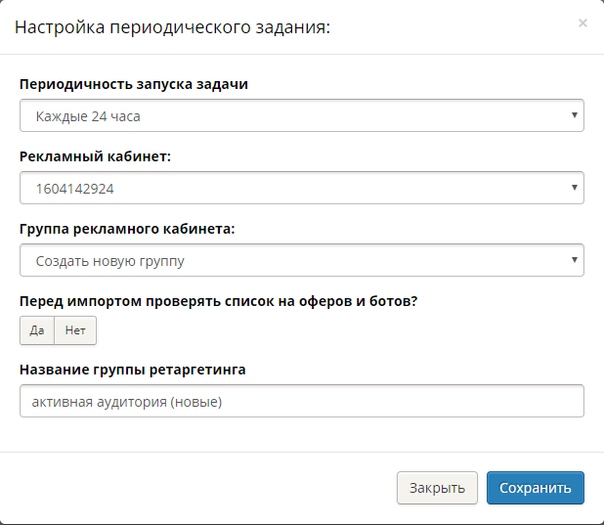Choose "Нет" to skip the bot check
The image size is (604, 525).
75,330
